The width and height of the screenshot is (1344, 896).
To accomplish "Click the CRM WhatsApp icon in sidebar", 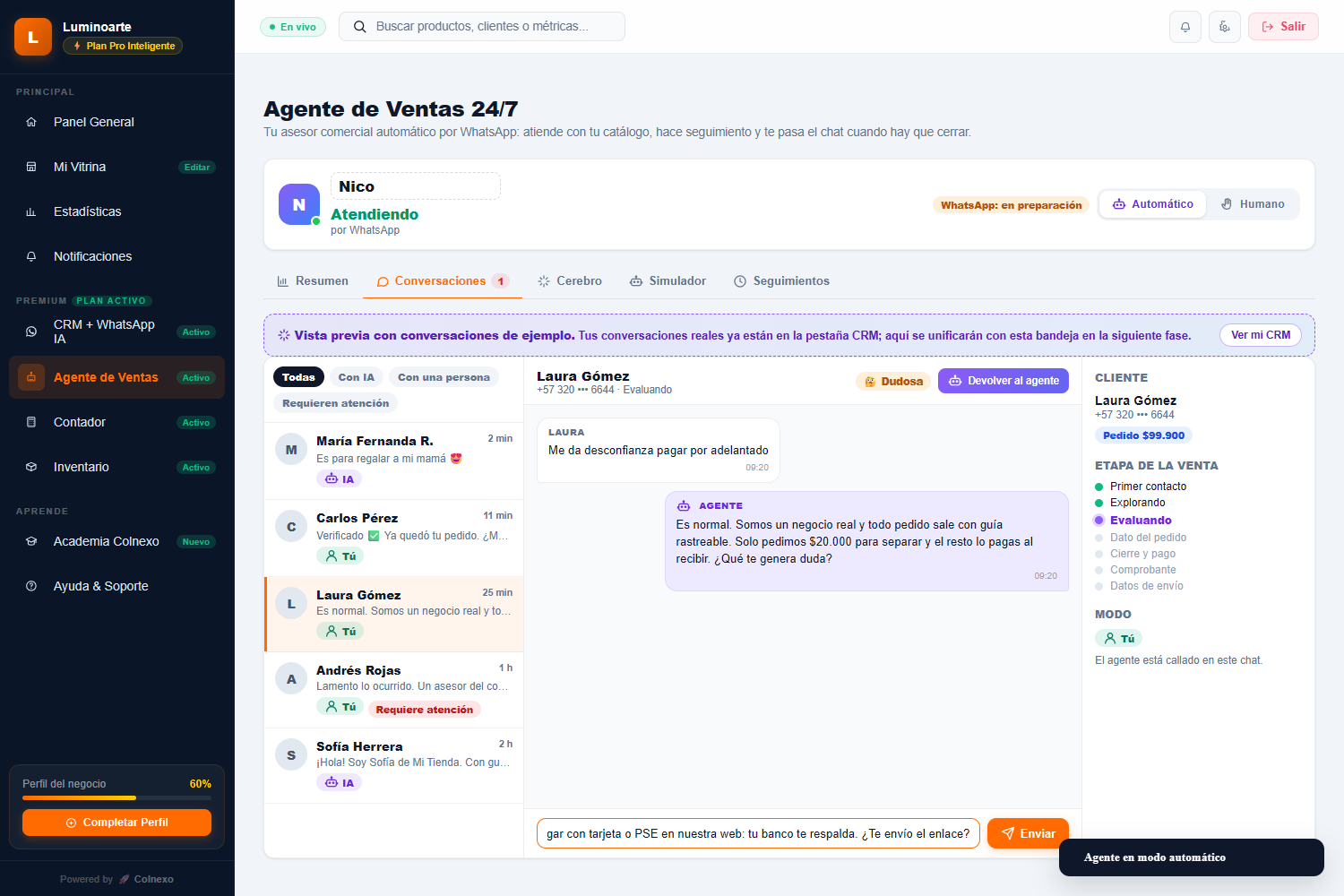I will 31,332.
